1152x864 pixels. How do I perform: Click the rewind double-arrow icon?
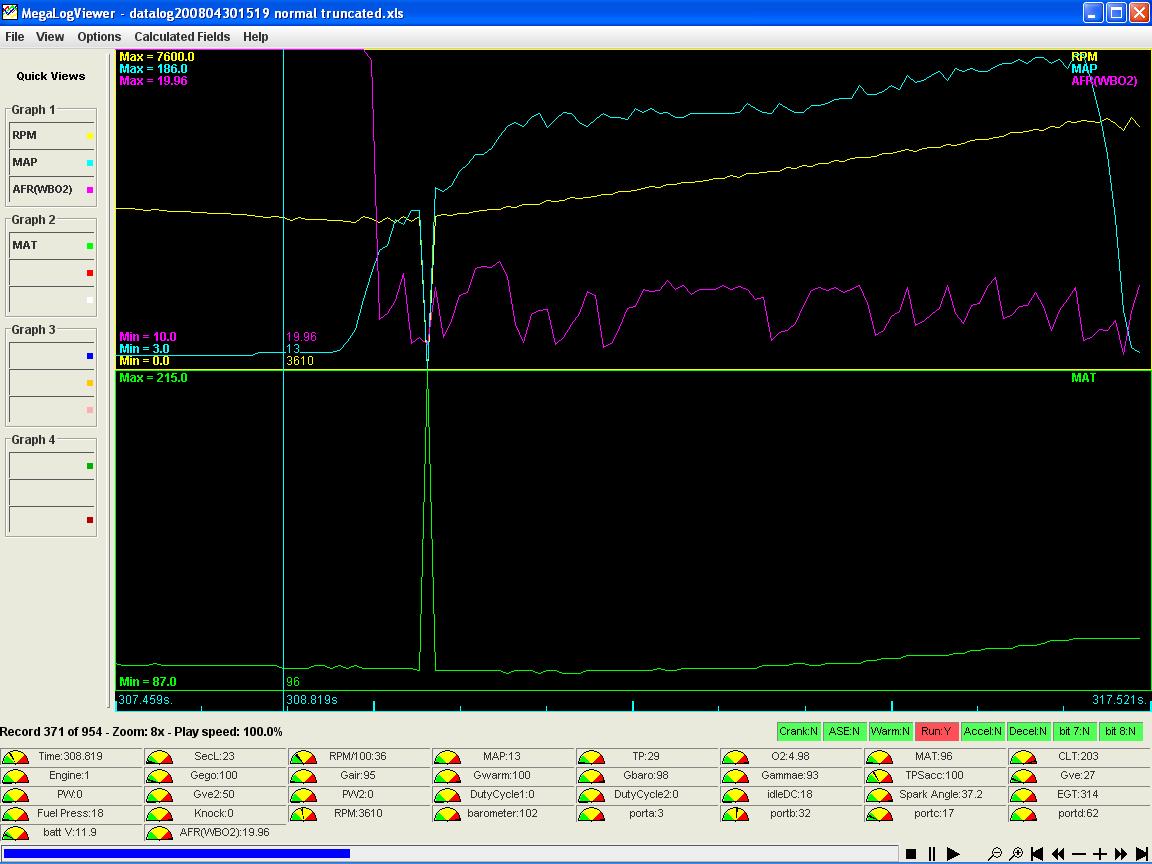[x=1058, y=854]
